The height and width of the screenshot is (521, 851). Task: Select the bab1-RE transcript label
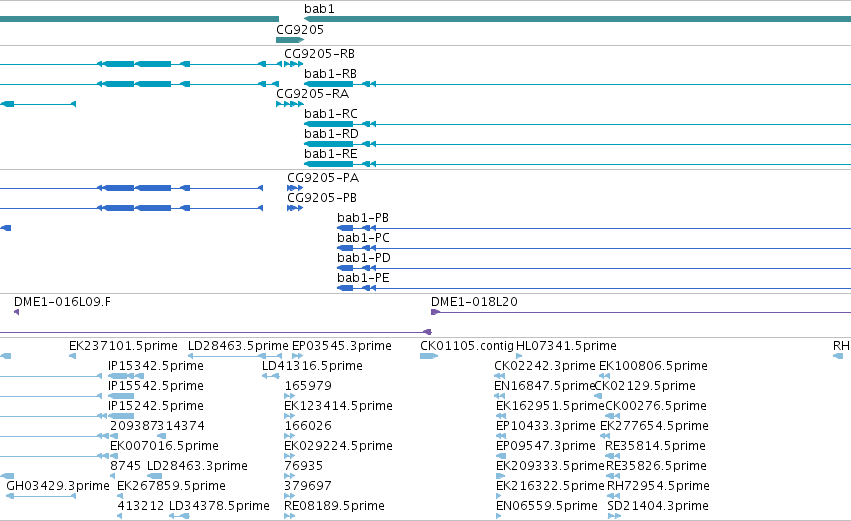331,154
